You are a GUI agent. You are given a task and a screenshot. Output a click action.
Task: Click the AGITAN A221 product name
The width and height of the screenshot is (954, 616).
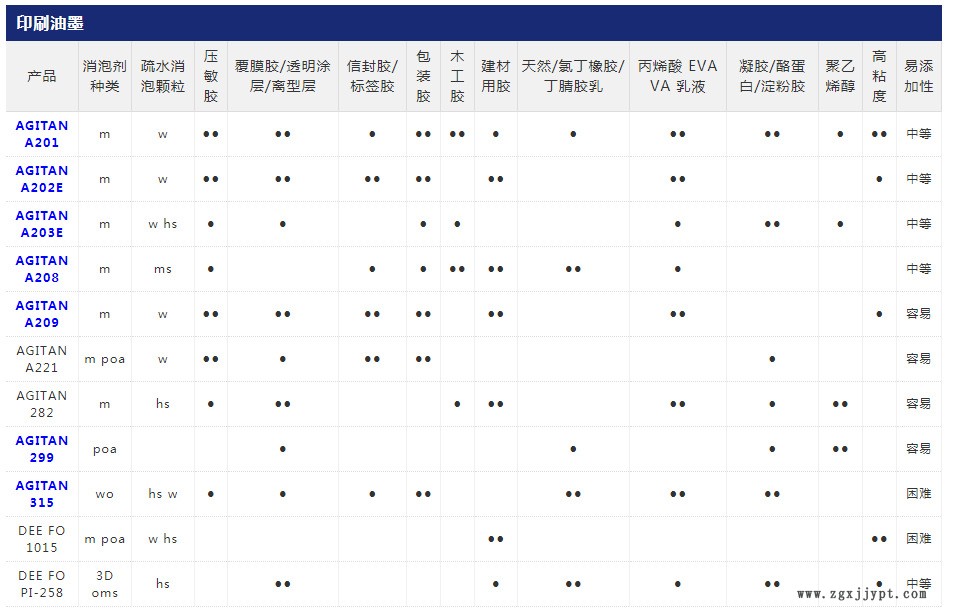click(x=41, y=359)
